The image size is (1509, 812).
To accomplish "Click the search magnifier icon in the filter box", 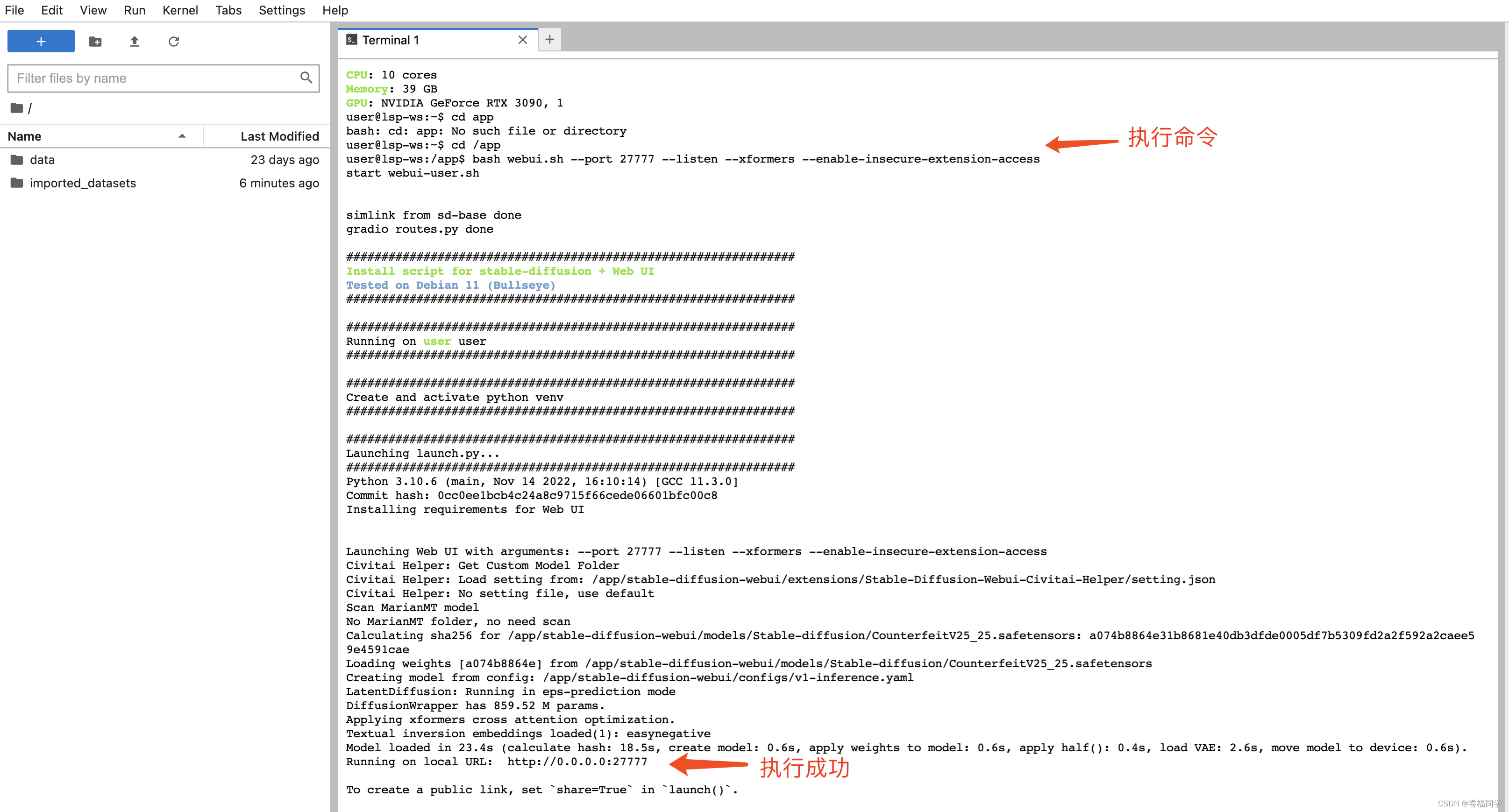I will click(306, 78).
